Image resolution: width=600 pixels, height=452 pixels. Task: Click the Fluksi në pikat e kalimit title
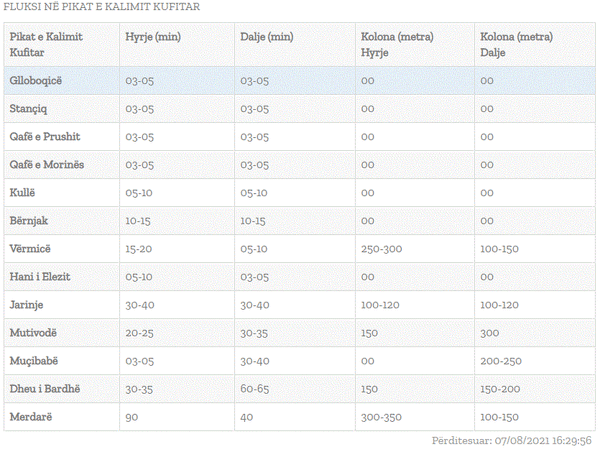point(101,7)
